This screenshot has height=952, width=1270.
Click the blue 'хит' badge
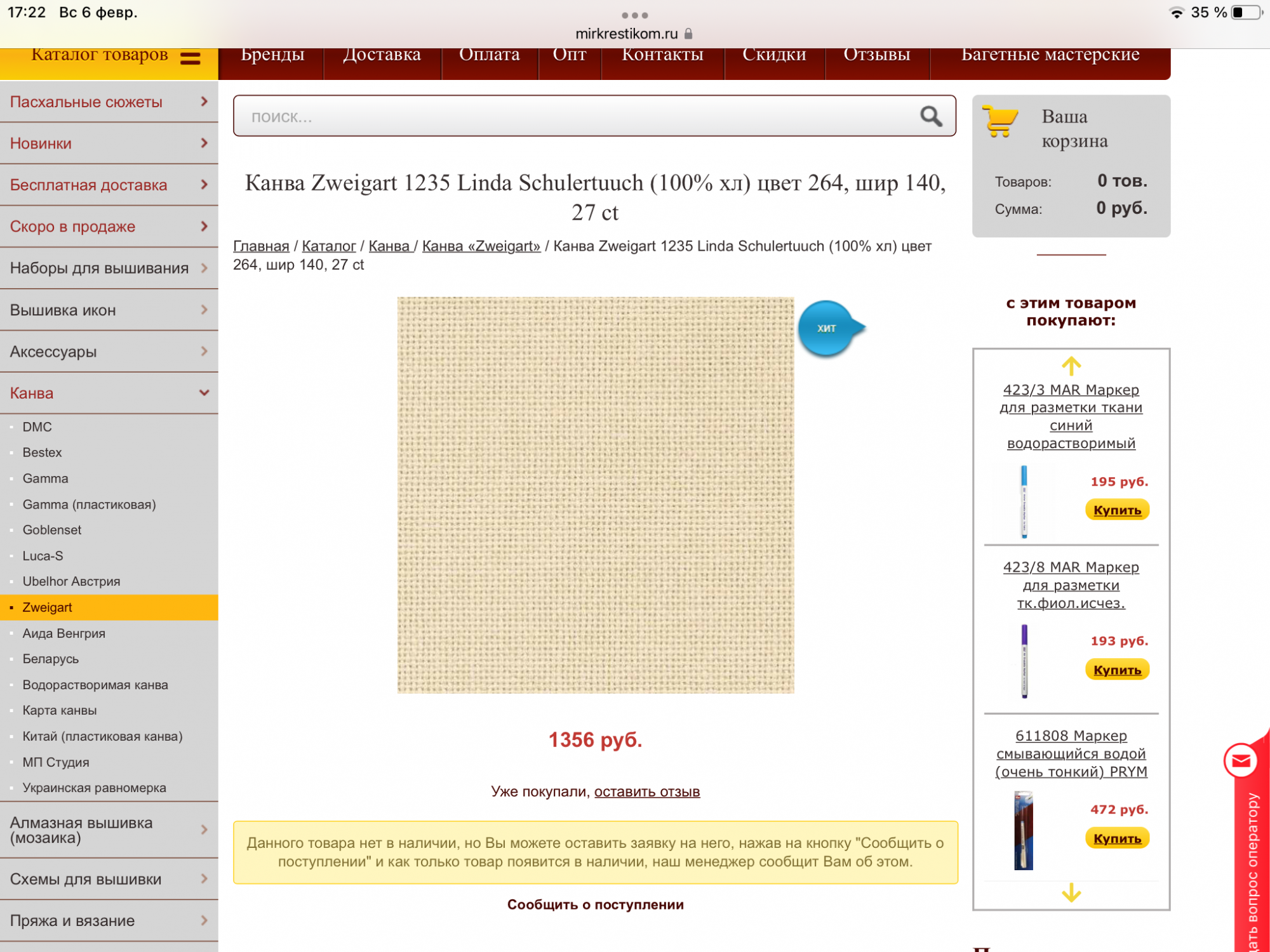[x=827, y=328]
